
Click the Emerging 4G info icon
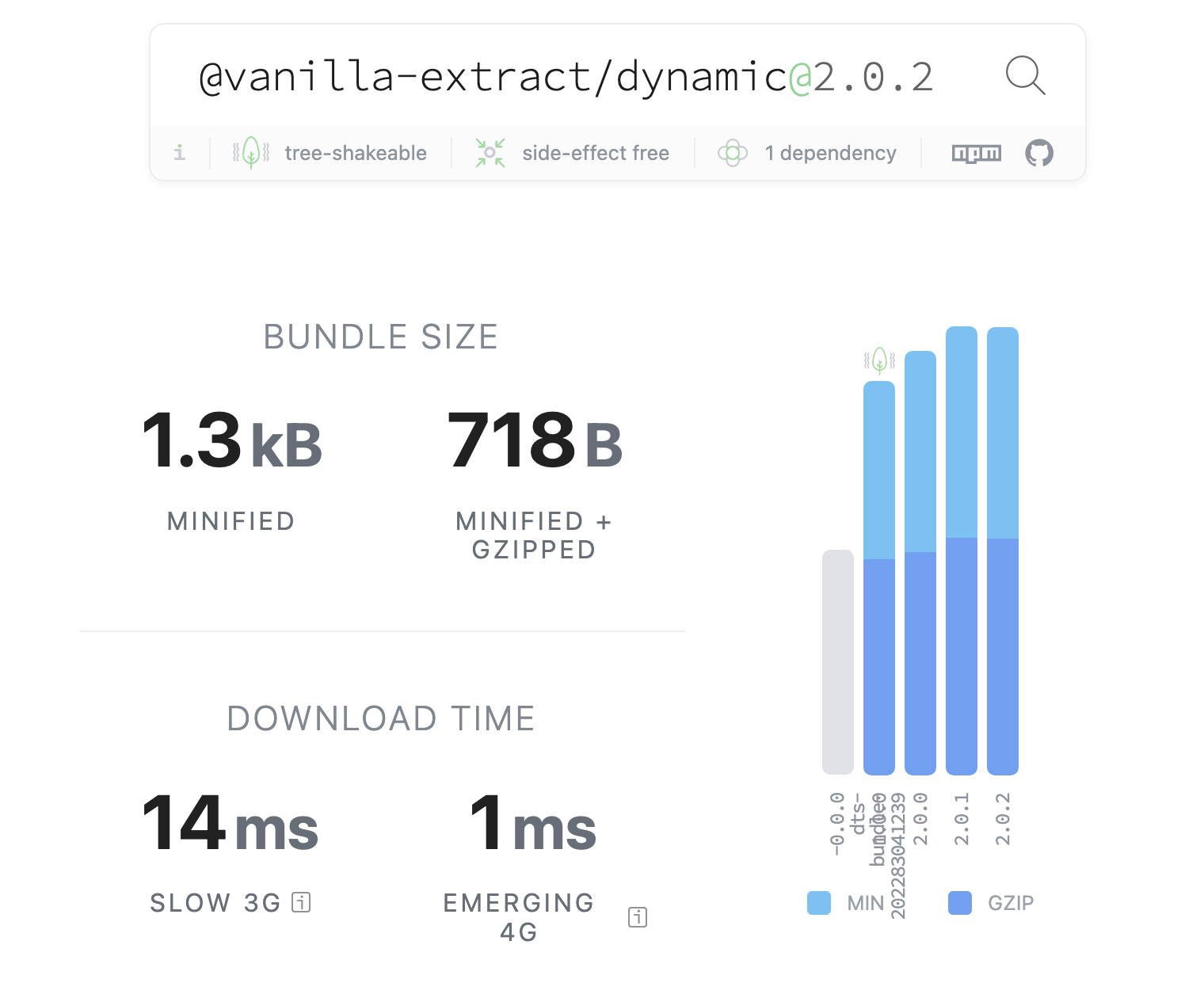tap(638, 917)
